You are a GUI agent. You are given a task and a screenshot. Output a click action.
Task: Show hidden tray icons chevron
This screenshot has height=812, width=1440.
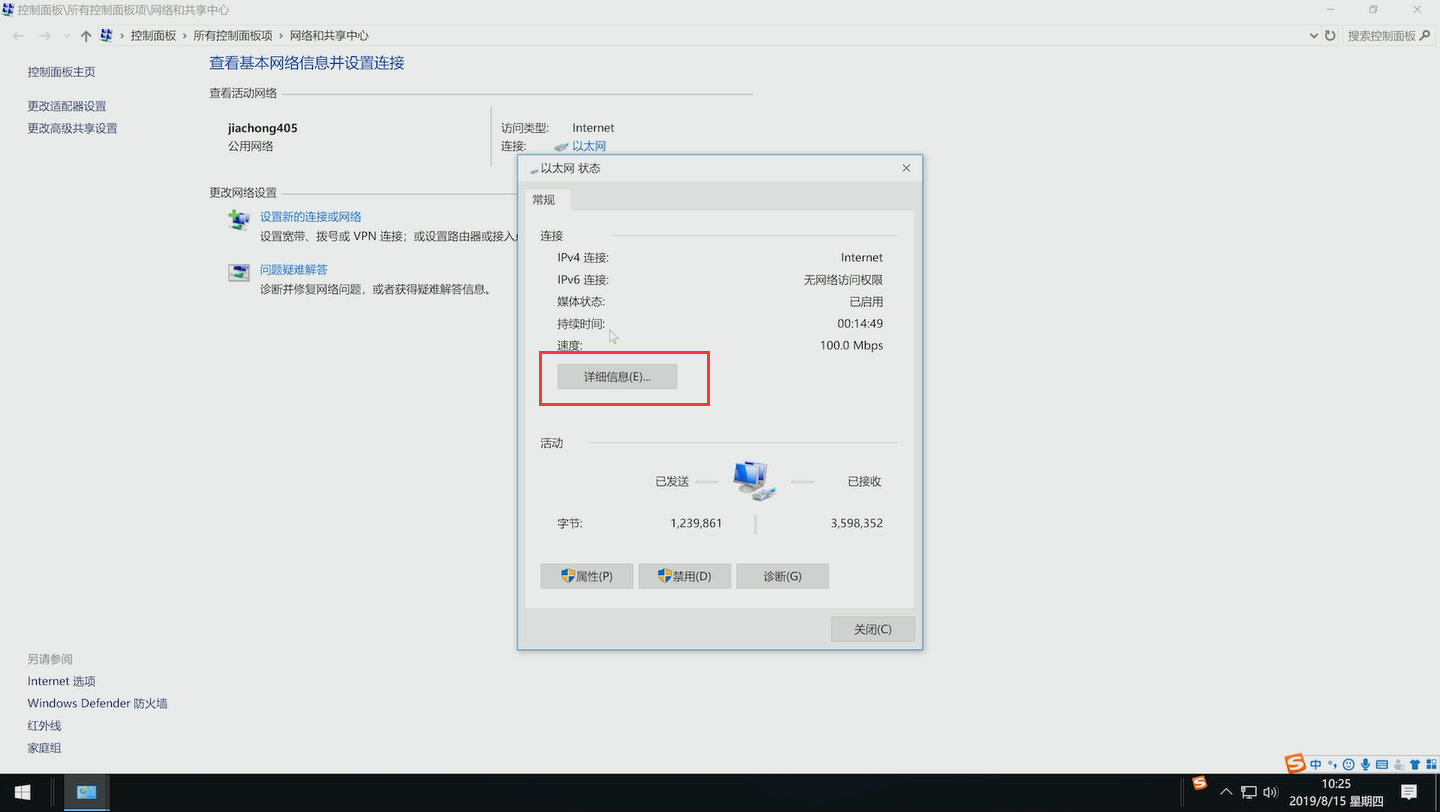(x=1226, y=793)
